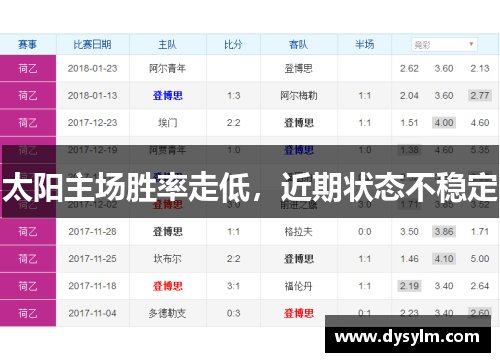Click the 1:1 full score in 格拉夫 row
Image resolution: width=500 pixels, height=362 pixels.
click(233, 231)
